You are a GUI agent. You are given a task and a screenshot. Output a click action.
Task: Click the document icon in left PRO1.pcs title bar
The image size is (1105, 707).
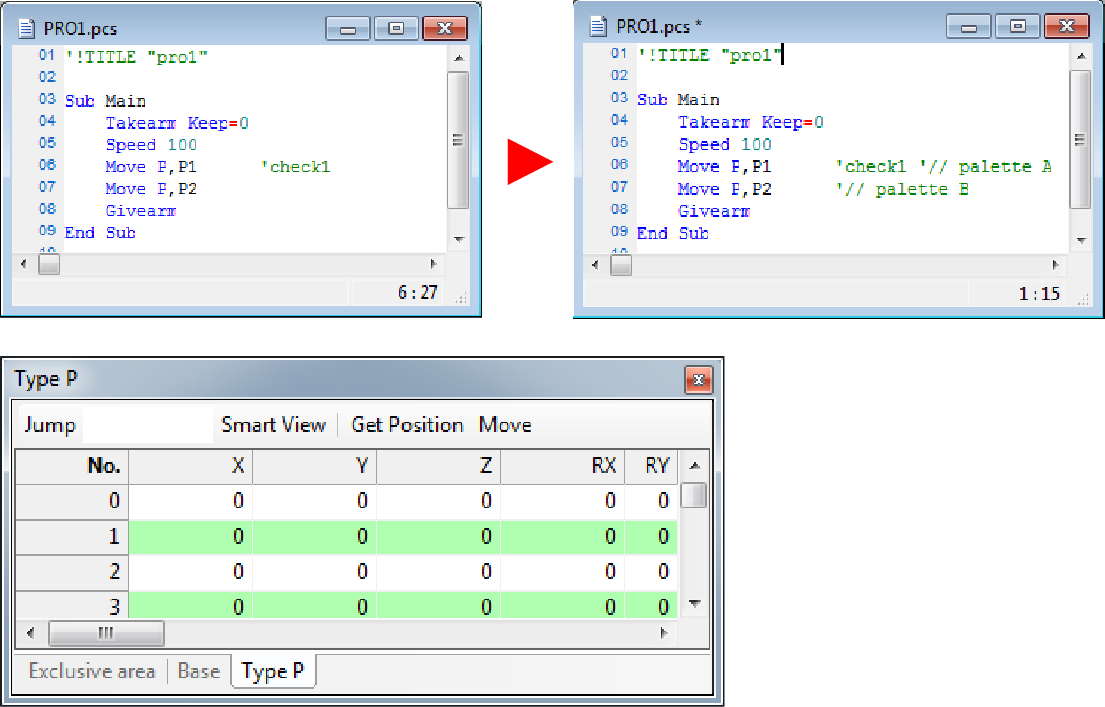(27, 28)
